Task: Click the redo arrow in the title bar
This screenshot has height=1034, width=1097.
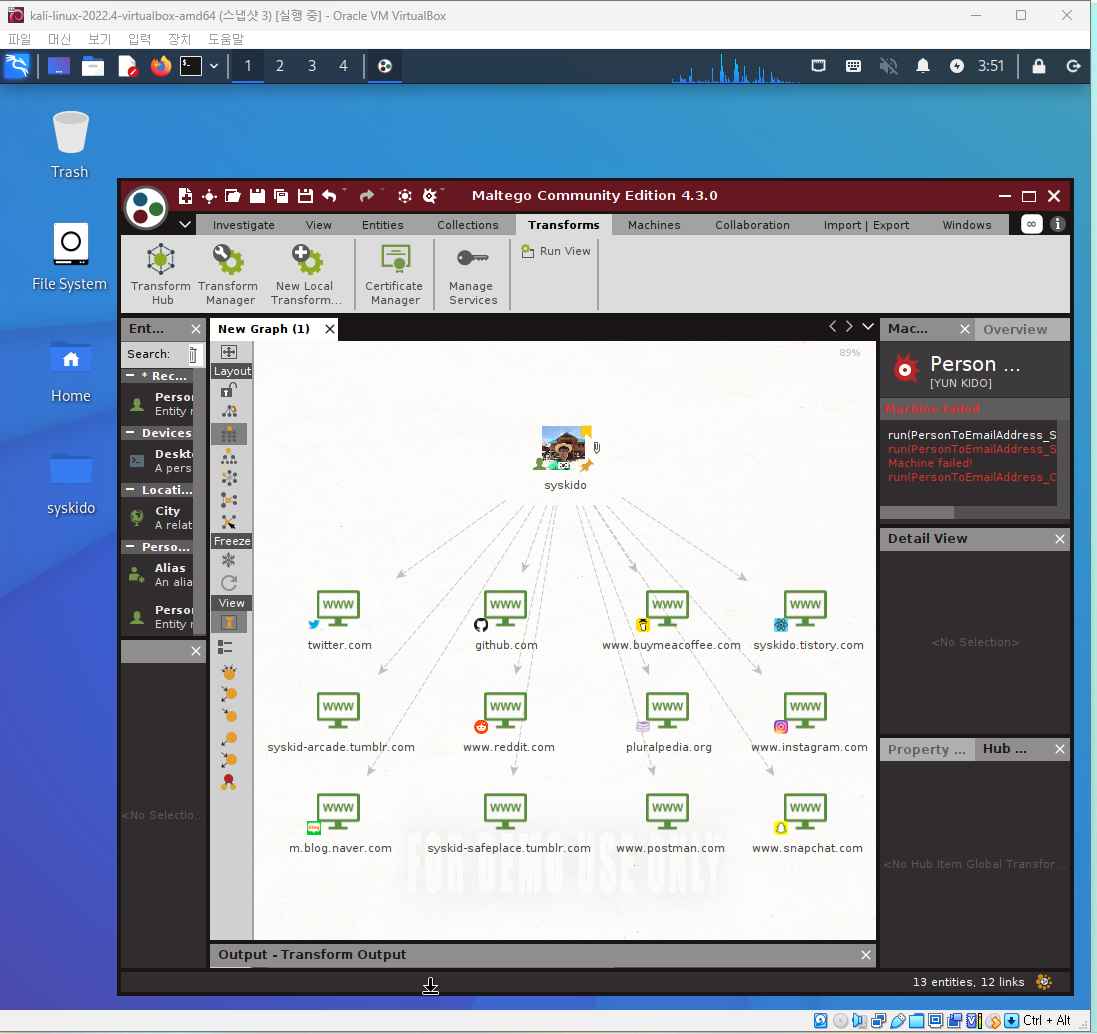Action: click(367, 196)
